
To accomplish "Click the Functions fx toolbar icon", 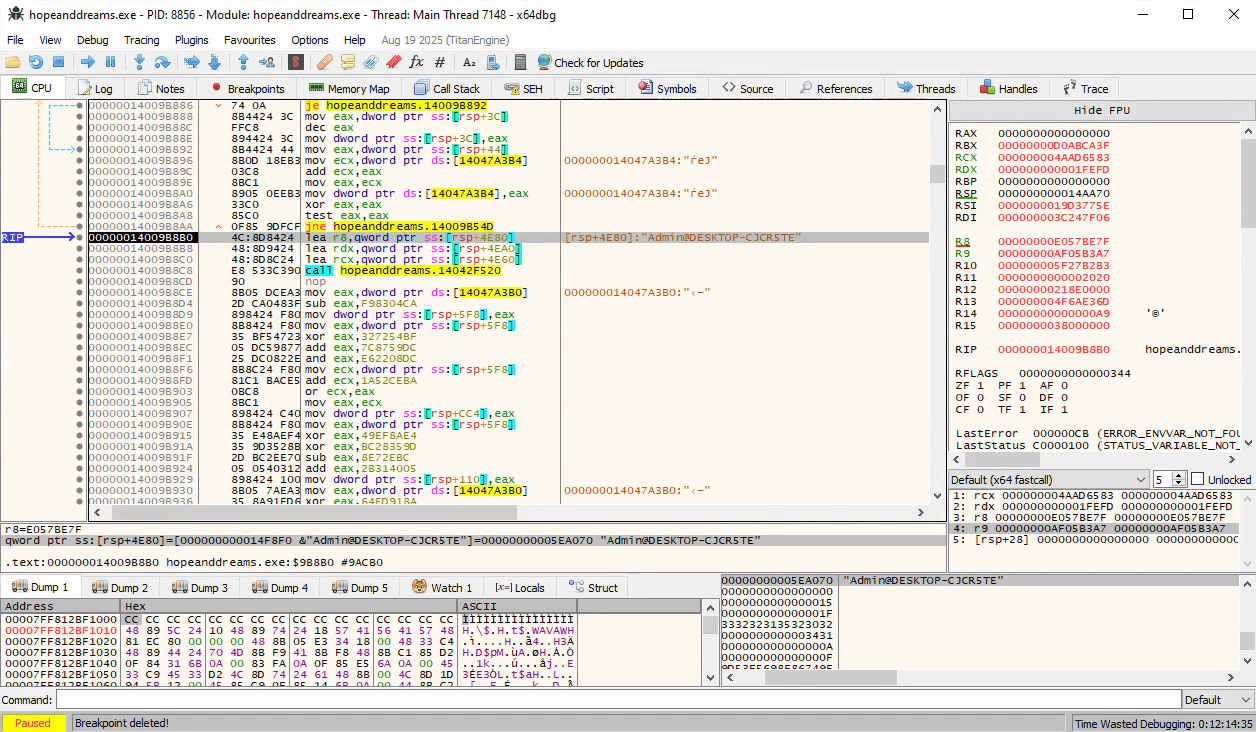I will point(416,62).
